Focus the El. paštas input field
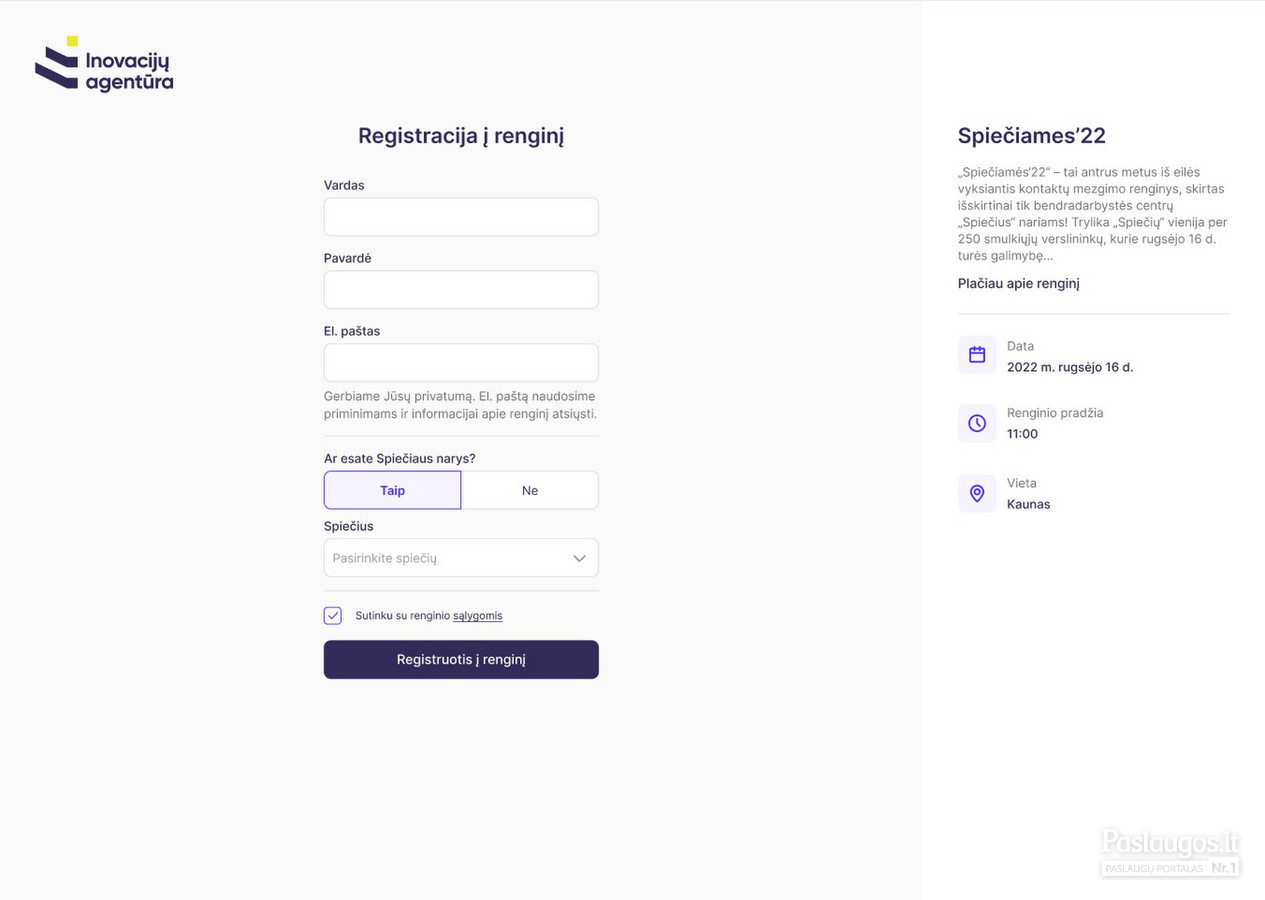The height and width of the screenshot is (900, 1265). pyautogui.click(x=461, y=363)
